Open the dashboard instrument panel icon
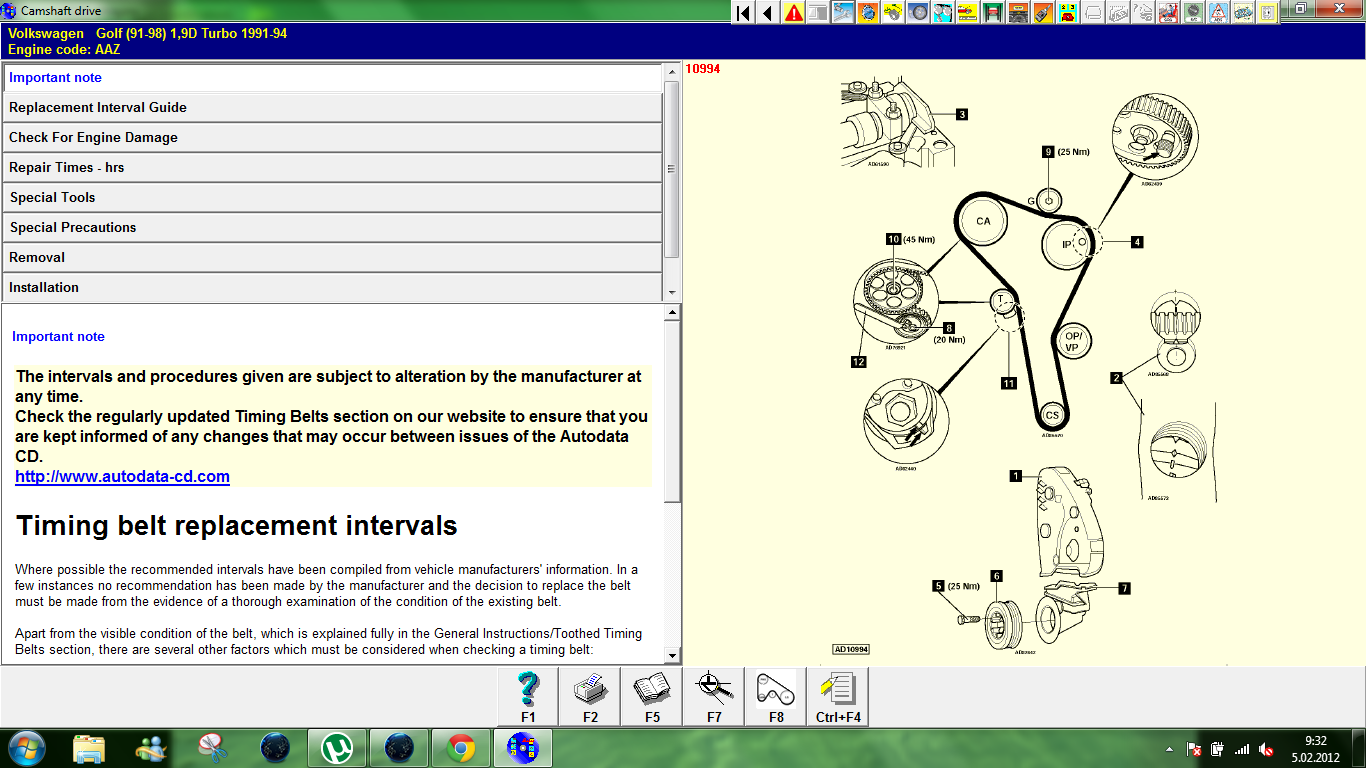This screenshot has width=1366, height=768. coord(1019,13)
